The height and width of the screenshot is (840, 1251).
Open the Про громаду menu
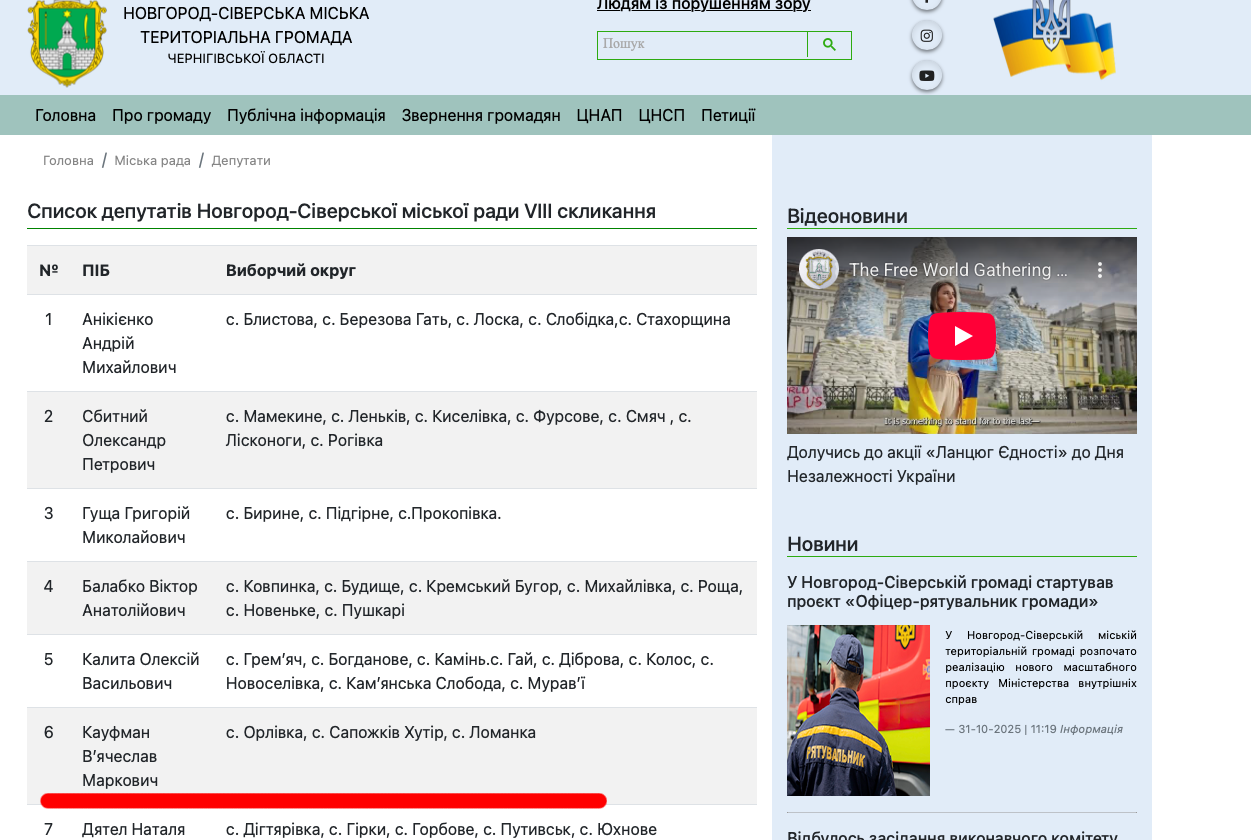coord(161,115)
